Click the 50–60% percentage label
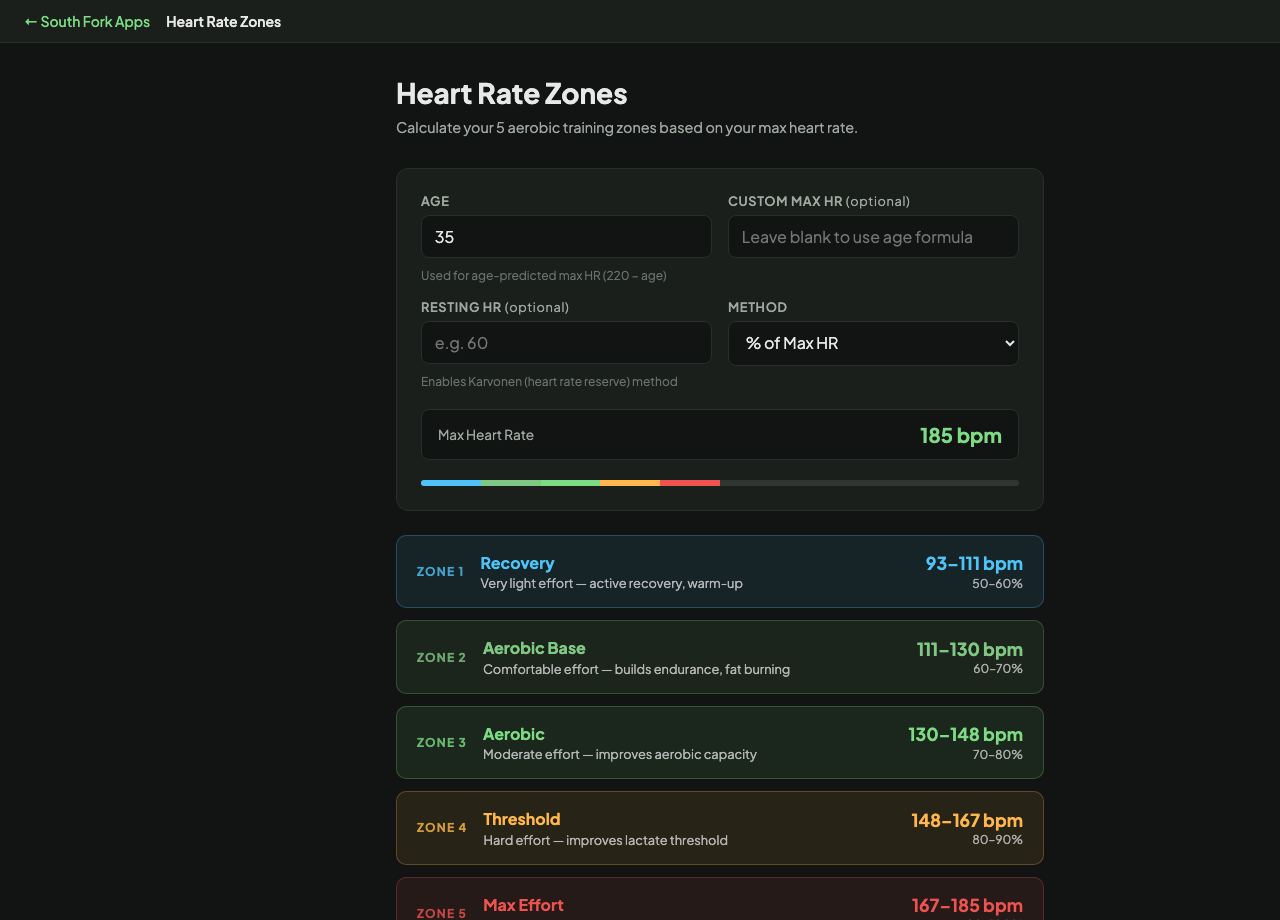 [997, 583]
